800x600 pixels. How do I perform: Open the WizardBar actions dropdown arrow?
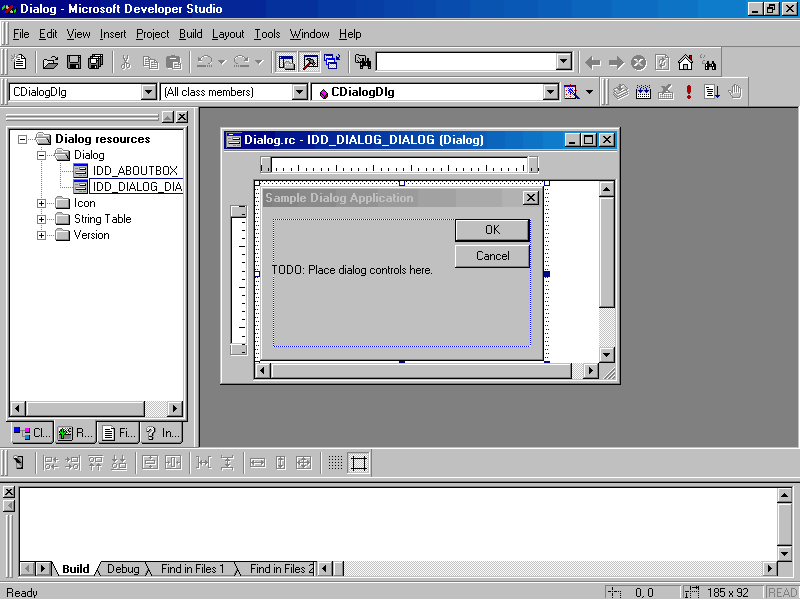tap(589, 92)
